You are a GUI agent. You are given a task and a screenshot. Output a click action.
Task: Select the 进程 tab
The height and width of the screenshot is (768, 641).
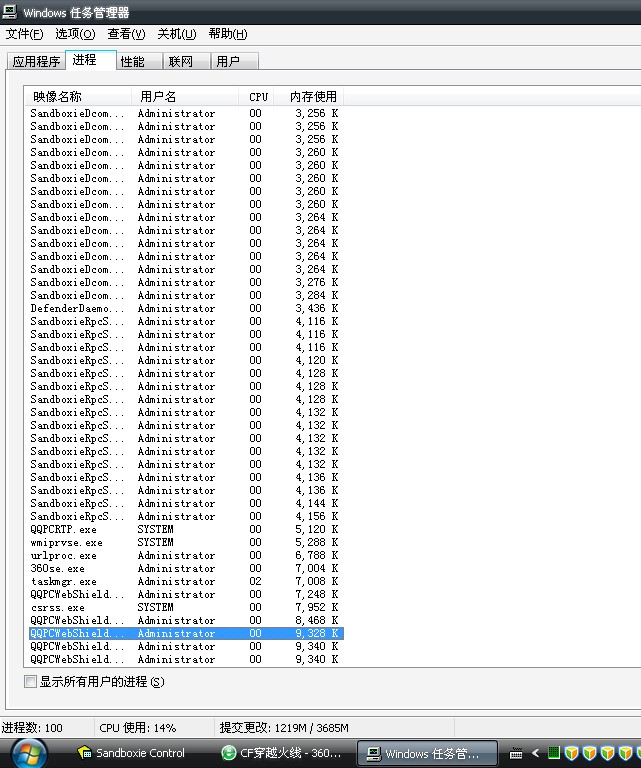[x=91, y=60]
